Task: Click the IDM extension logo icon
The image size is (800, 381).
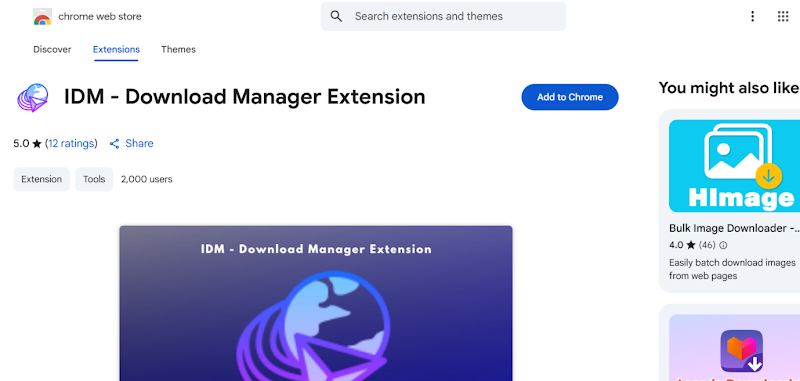Action: (x=33, y=97)
